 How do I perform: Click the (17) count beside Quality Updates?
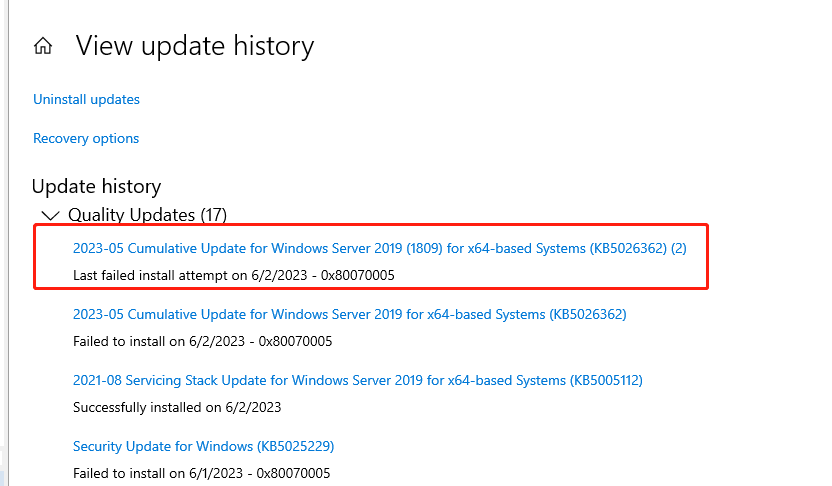214,215
